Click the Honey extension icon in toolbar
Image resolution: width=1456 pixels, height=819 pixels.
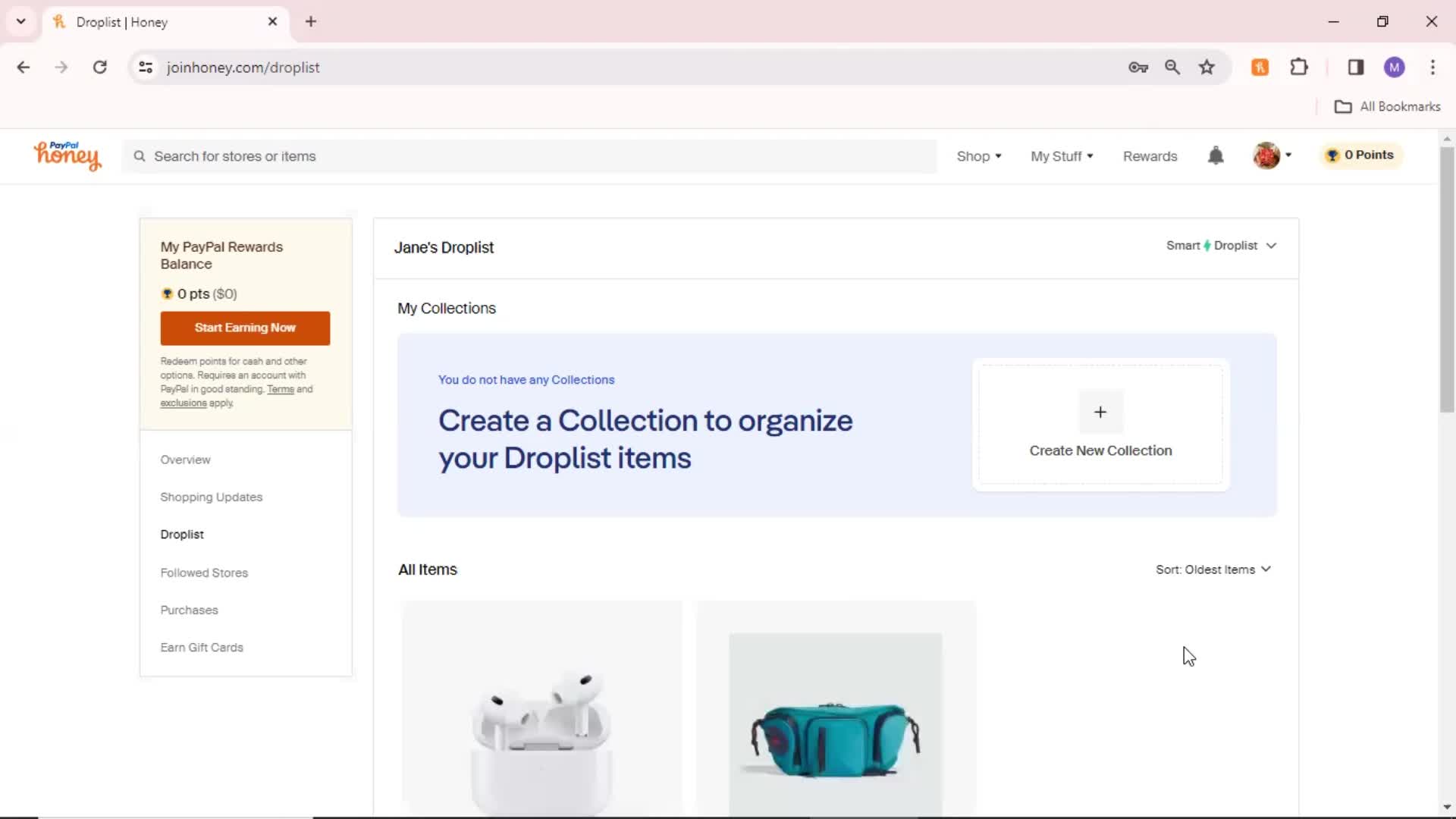1260,67
